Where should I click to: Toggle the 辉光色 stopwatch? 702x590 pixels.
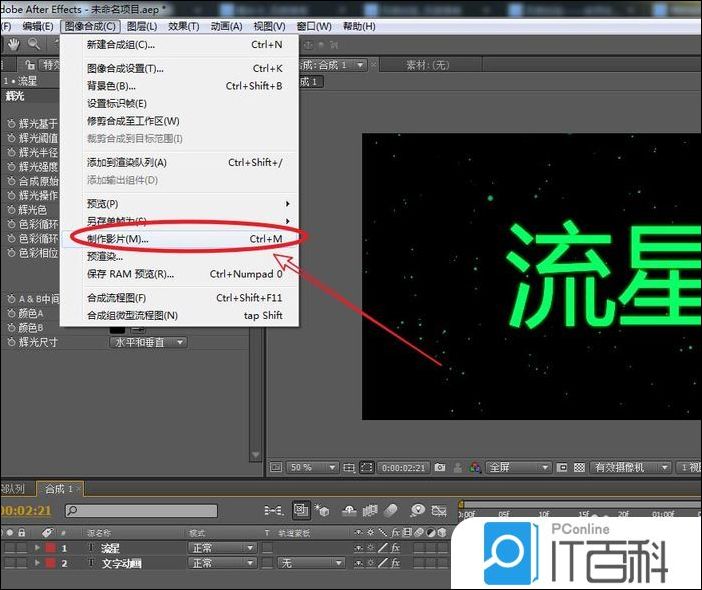click(11, 209)
